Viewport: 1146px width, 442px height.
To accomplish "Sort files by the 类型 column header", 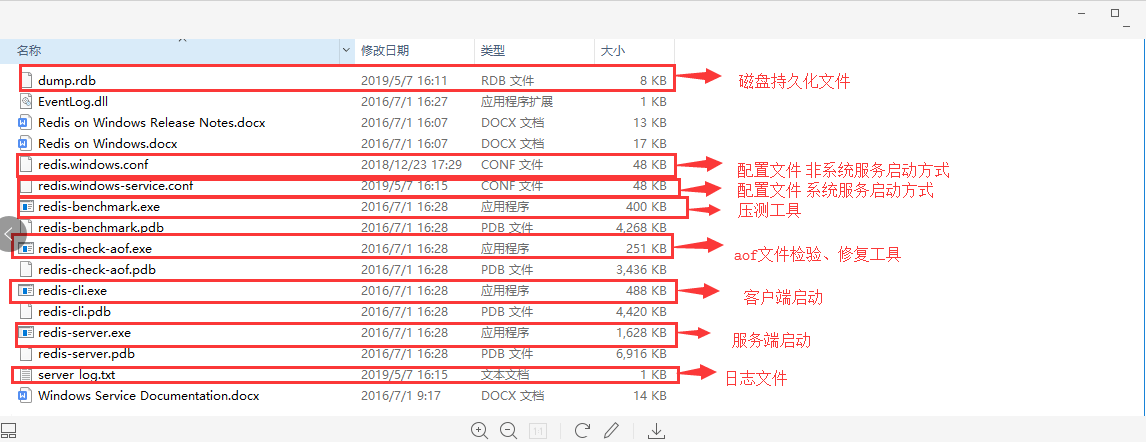I will [x=493, y=50].
